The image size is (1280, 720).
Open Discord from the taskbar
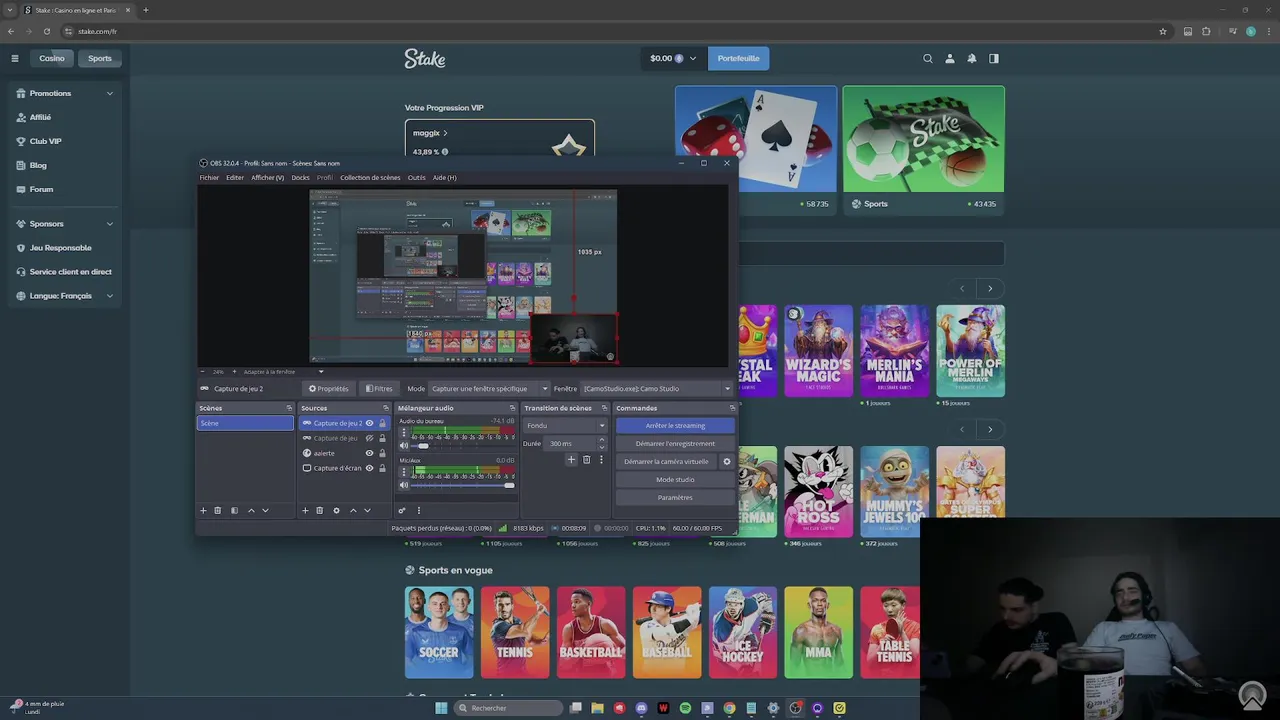point(641,708)
